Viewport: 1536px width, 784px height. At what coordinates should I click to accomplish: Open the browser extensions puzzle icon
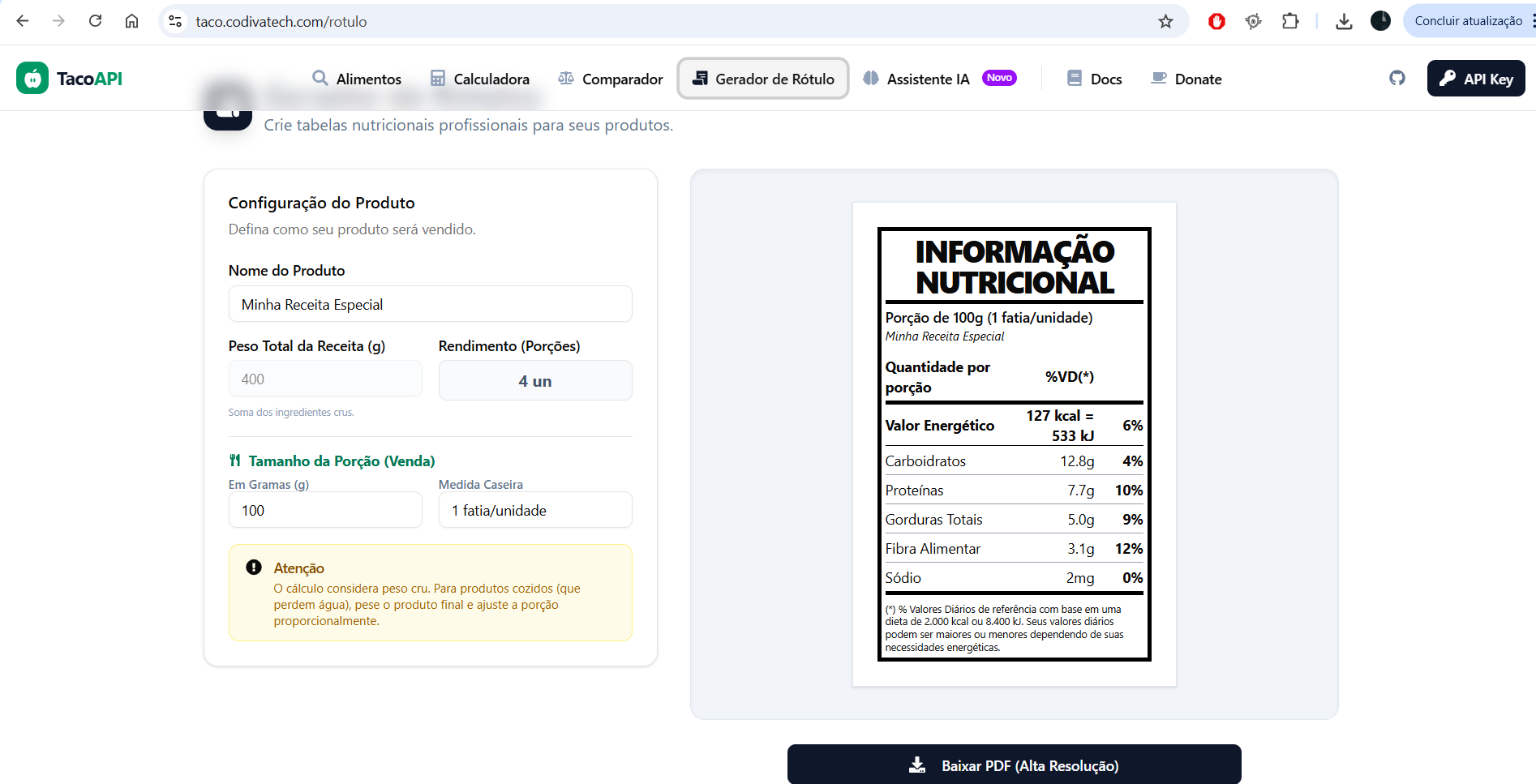tap(1290, 22)
